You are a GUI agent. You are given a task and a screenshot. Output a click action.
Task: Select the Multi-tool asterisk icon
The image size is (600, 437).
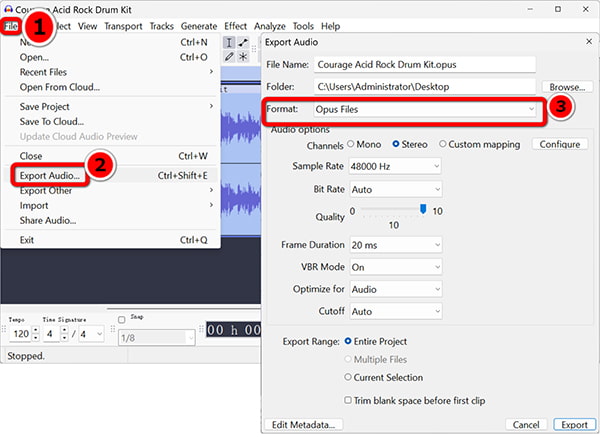pyautogui.click(x=243, y=57)
